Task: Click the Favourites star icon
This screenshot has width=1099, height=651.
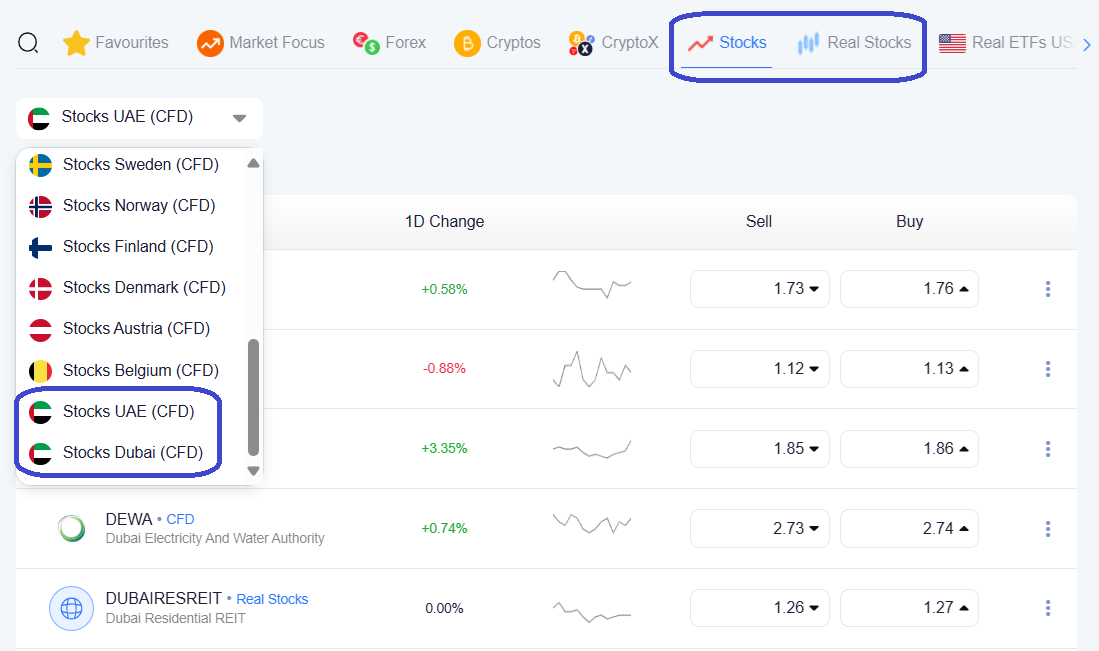Action: [76, 43]
